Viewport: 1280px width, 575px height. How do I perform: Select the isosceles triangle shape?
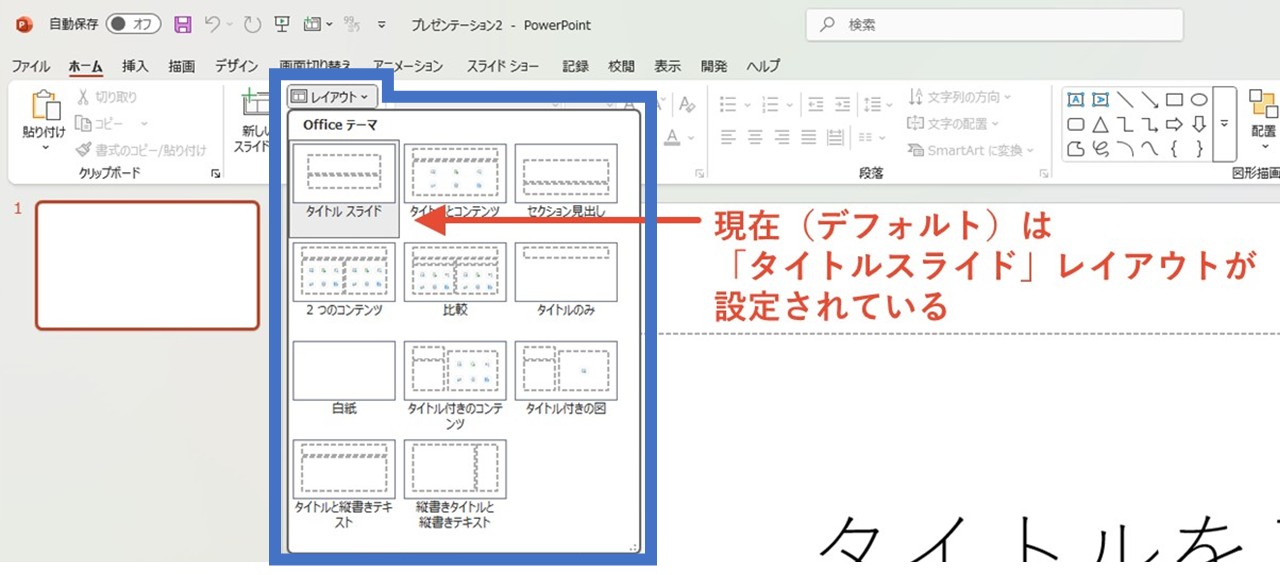pos(1100,125)
